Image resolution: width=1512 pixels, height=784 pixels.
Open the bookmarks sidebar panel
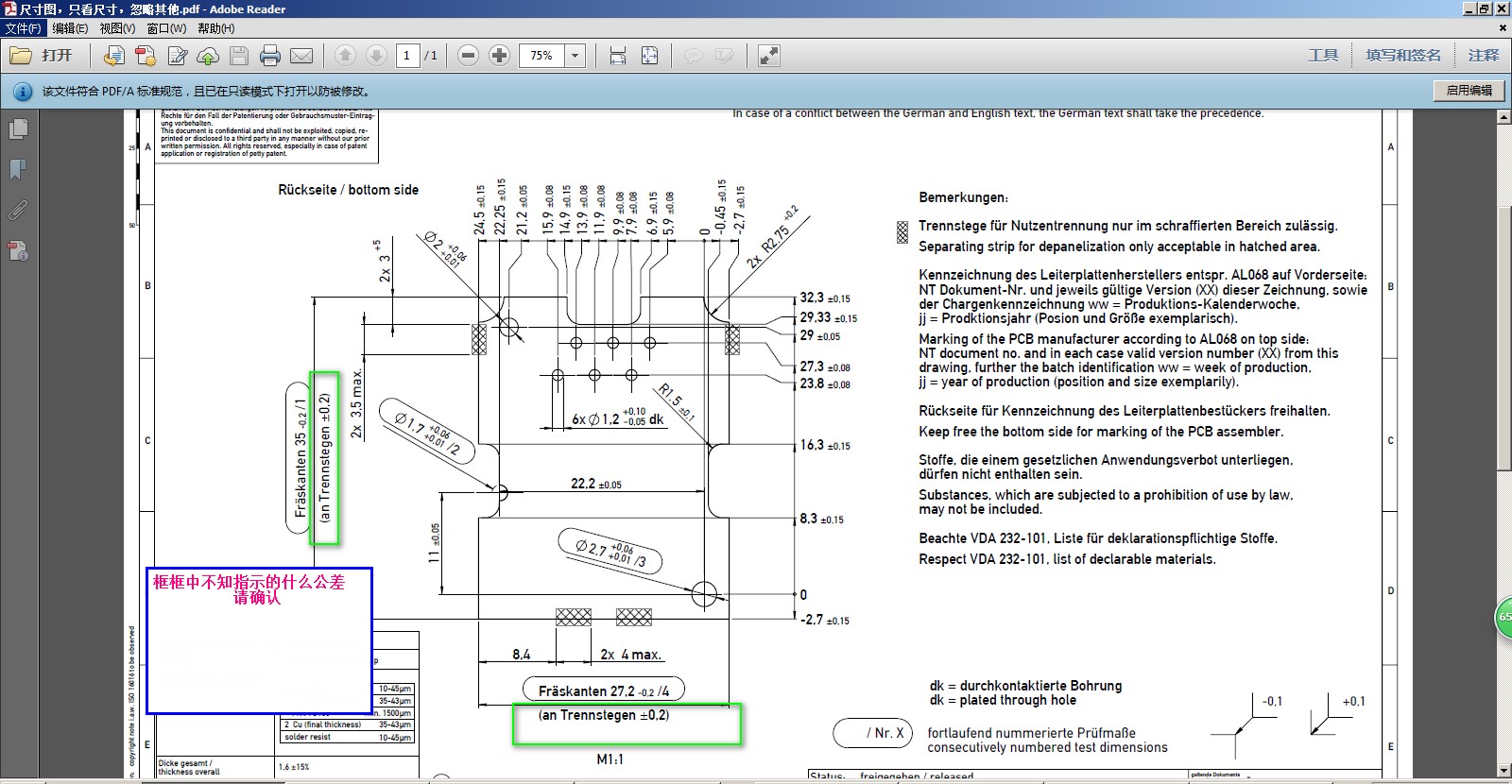(x=18, y=170)
